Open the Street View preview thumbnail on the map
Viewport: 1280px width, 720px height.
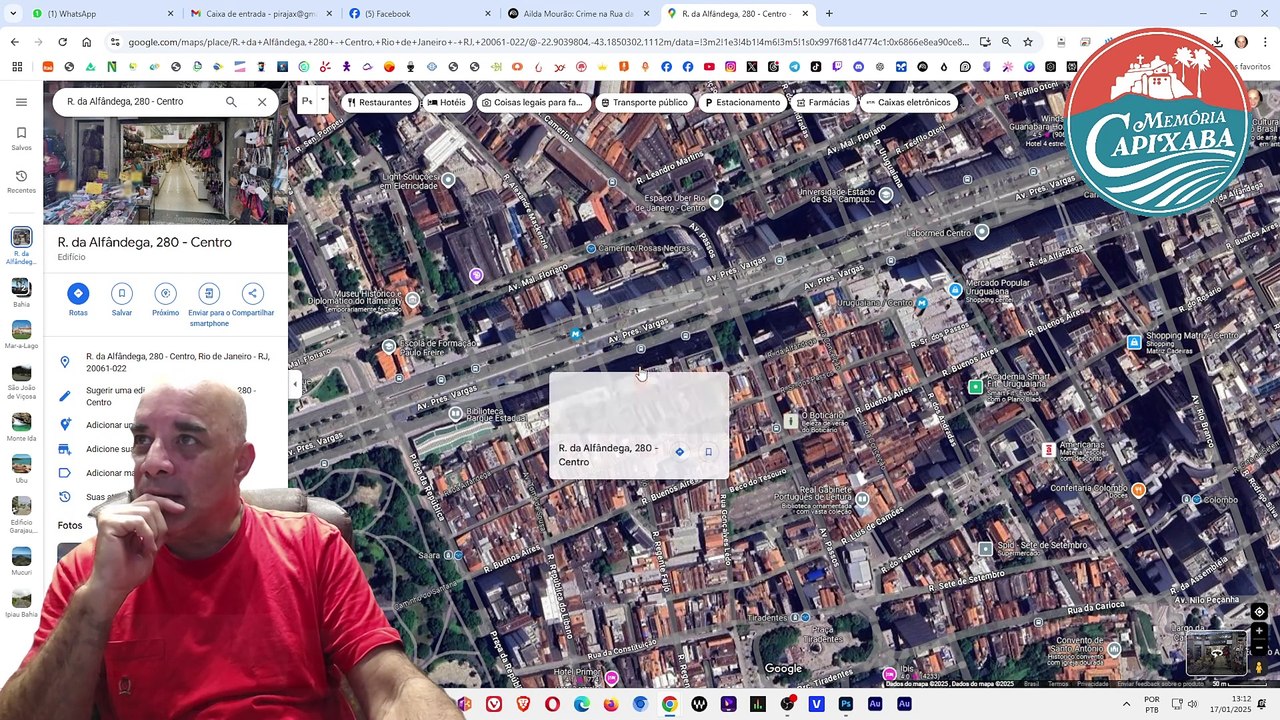point(1217,653)
